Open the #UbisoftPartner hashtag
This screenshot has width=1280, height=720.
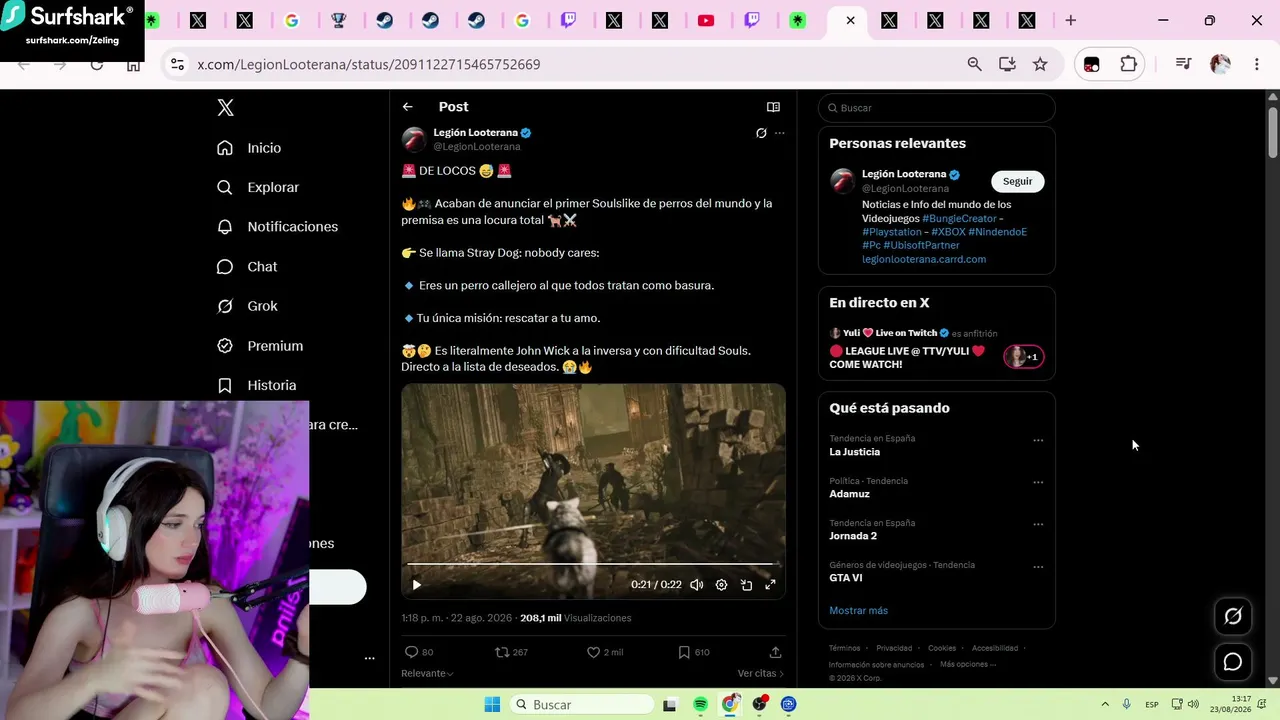(x=921, y=245)
